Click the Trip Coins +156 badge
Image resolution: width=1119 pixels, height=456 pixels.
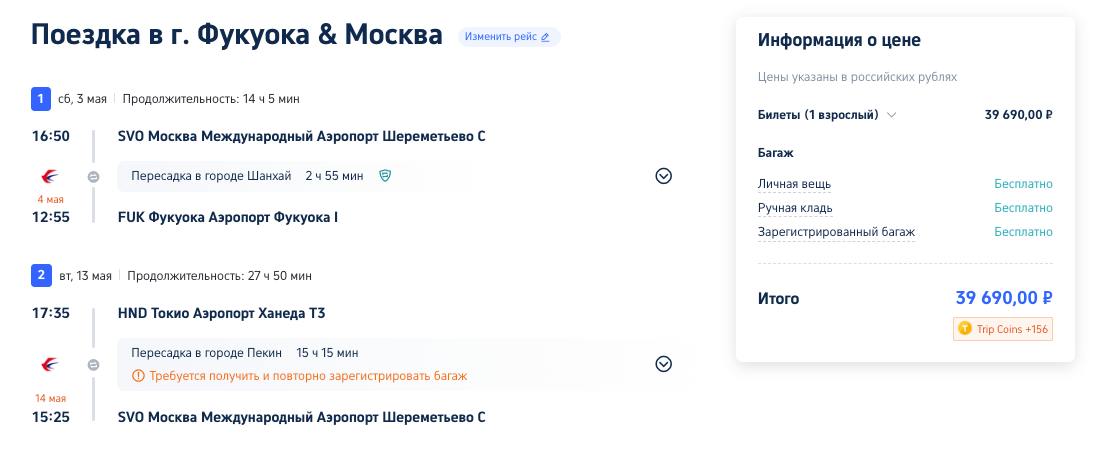coord(1003,329)
